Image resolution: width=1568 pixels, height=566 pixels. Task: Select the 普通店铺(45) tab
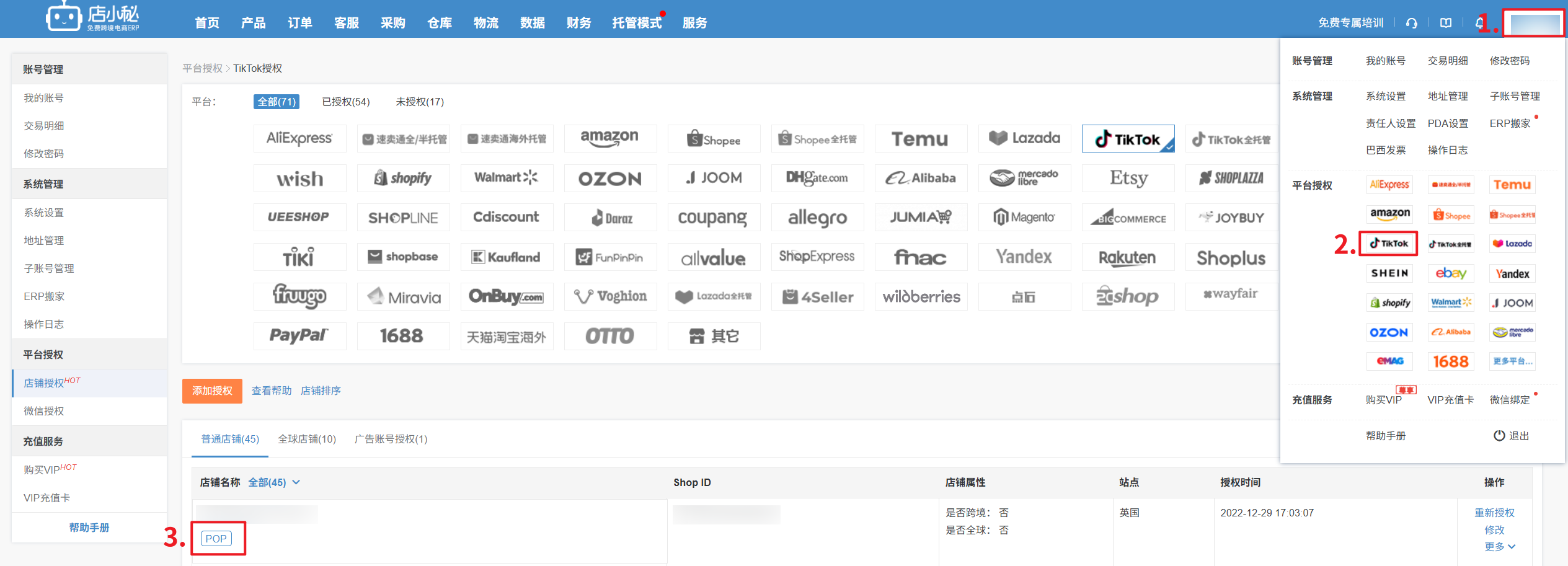pyautogui.click(x=230, y=439)
